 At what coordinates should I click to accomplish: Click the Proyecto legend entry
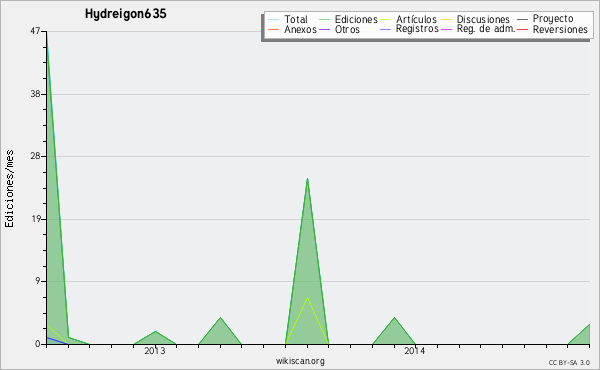pos(545,18)
